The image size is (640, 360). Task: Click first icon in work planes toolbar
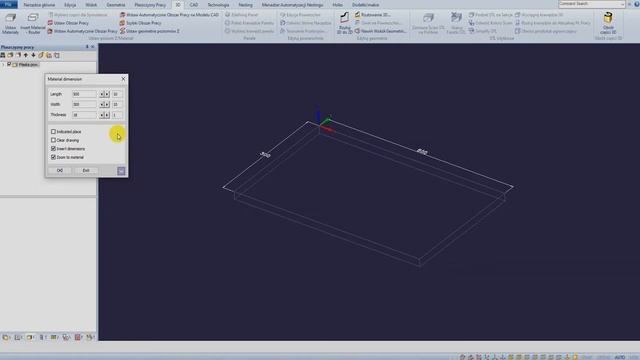pyautogui.click(x=3, y=55)
